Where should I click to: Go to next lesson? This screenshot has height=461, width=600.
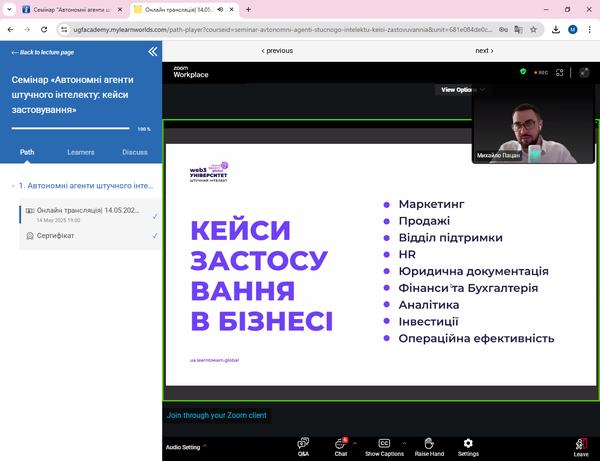pyautogui.click(x=484, y=51)
